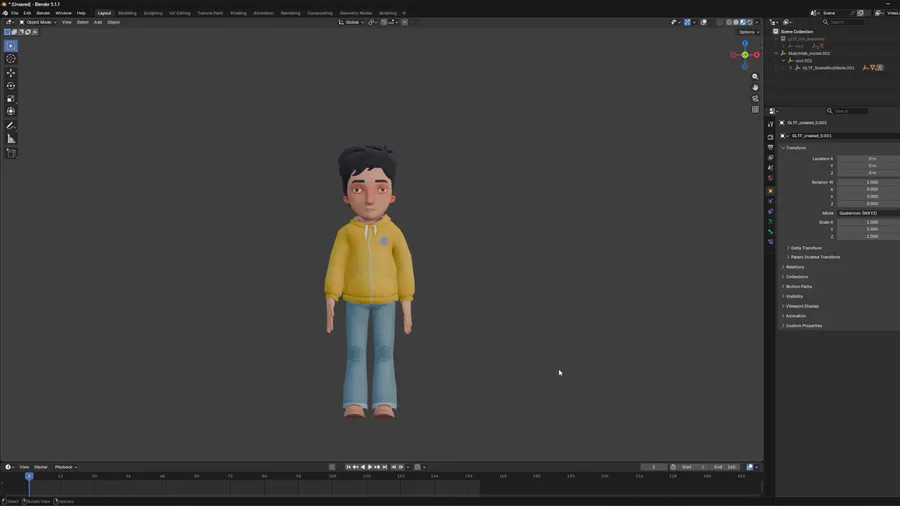900x506 pixels.
Task: Open the Output properties tab icon
Action: point(770,147)
